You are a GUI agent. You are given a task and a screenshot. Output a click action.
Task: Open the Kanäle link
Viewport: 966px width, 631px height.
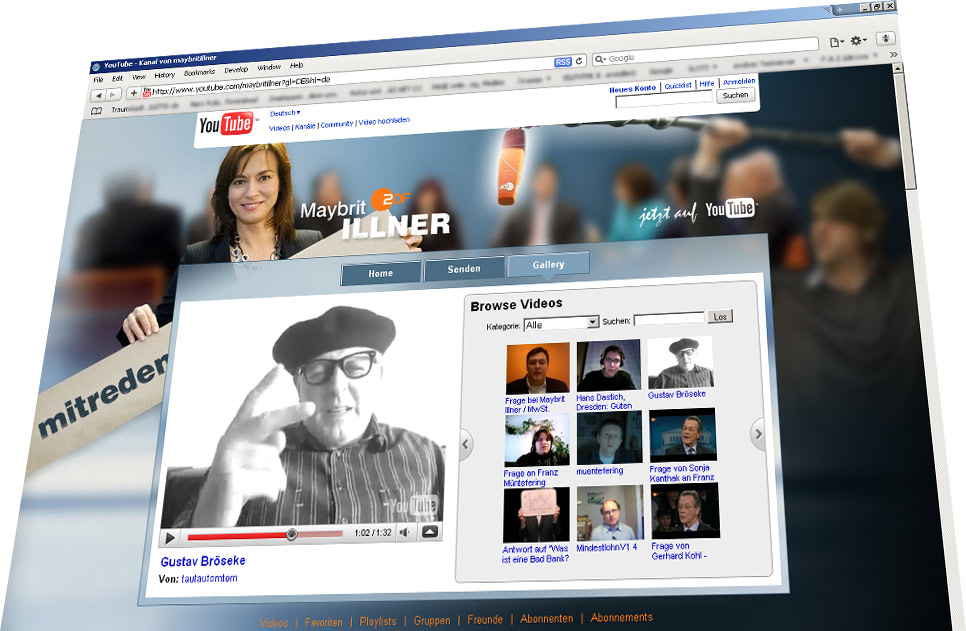click(305, 126)
